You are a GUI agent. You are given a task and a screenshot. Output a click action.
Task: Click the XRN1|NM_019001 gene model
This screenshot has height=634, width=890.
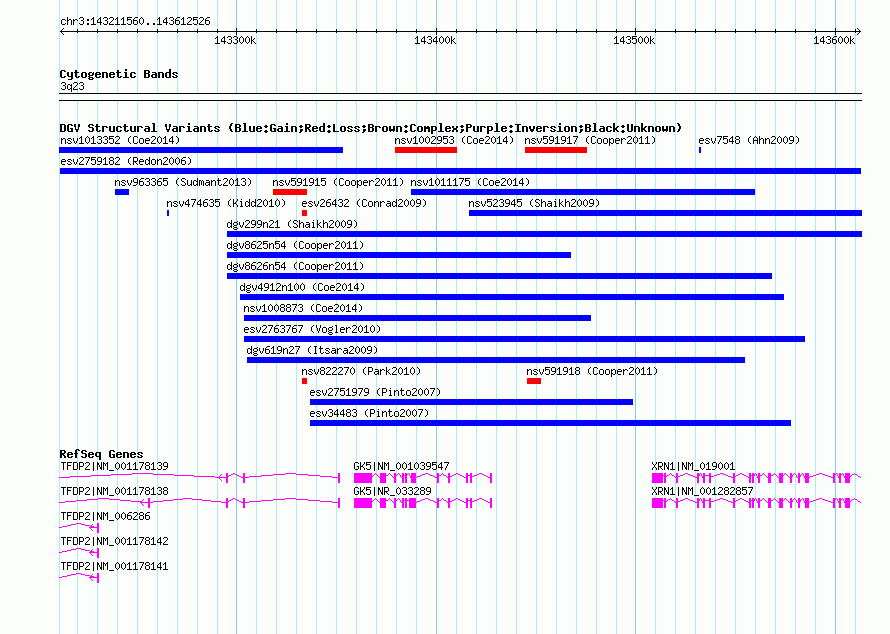[x=757, y=478]
